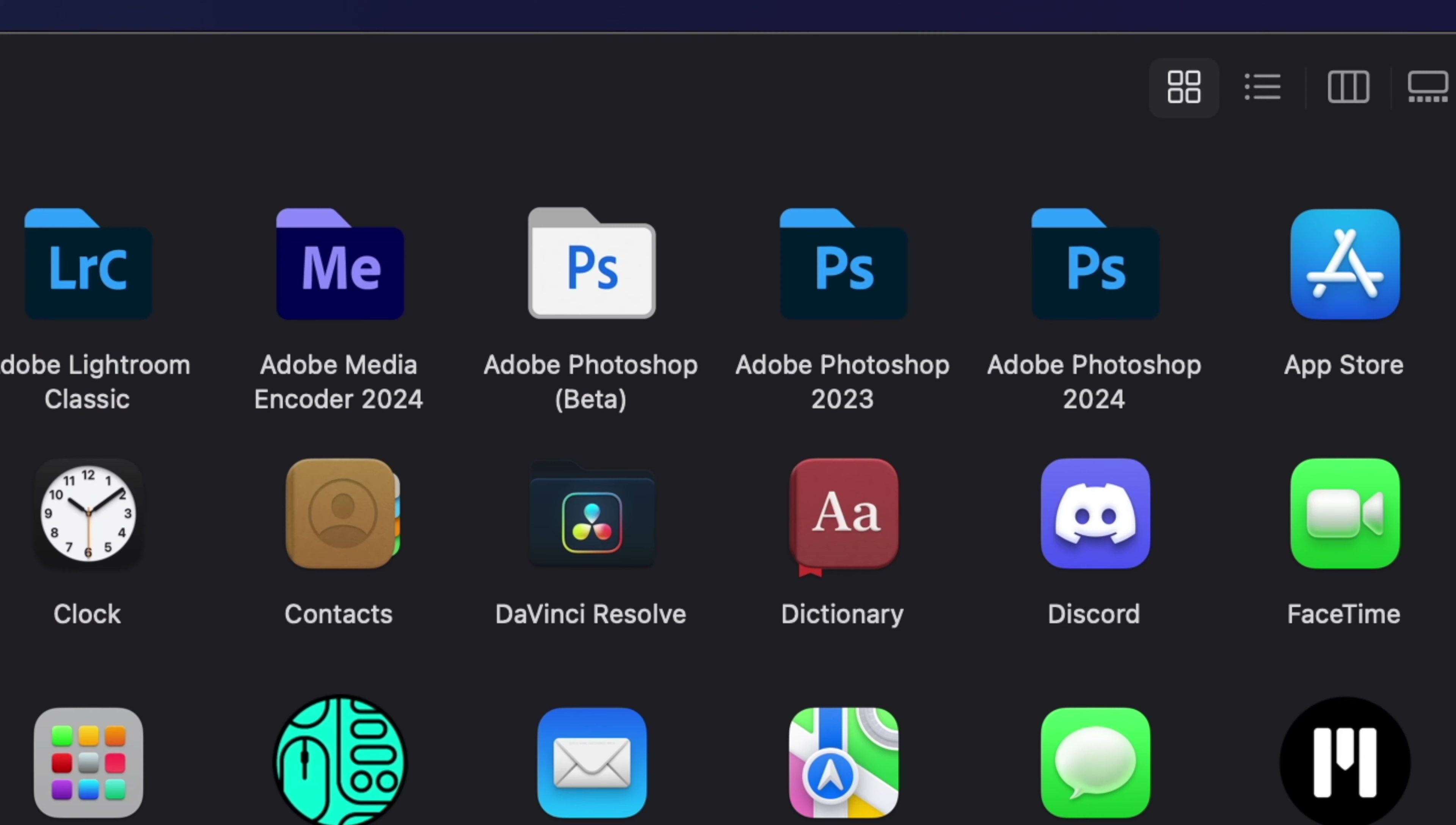Open the Adobe Photoshop 2023 folder icon
This screenshot has height=825, width=1456.
[x=844, y=264]
